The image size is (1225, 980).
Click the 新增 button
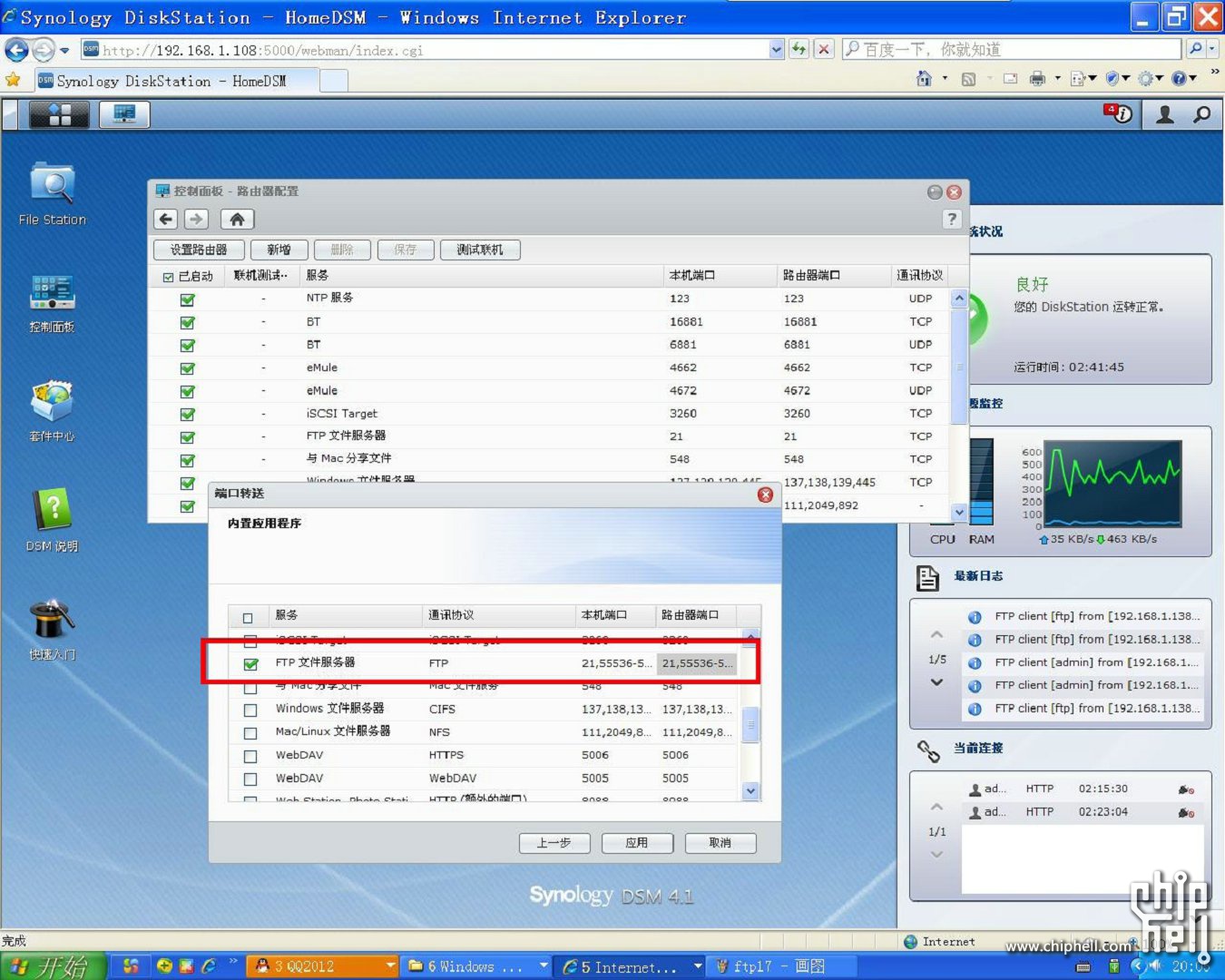click(279, 250)
